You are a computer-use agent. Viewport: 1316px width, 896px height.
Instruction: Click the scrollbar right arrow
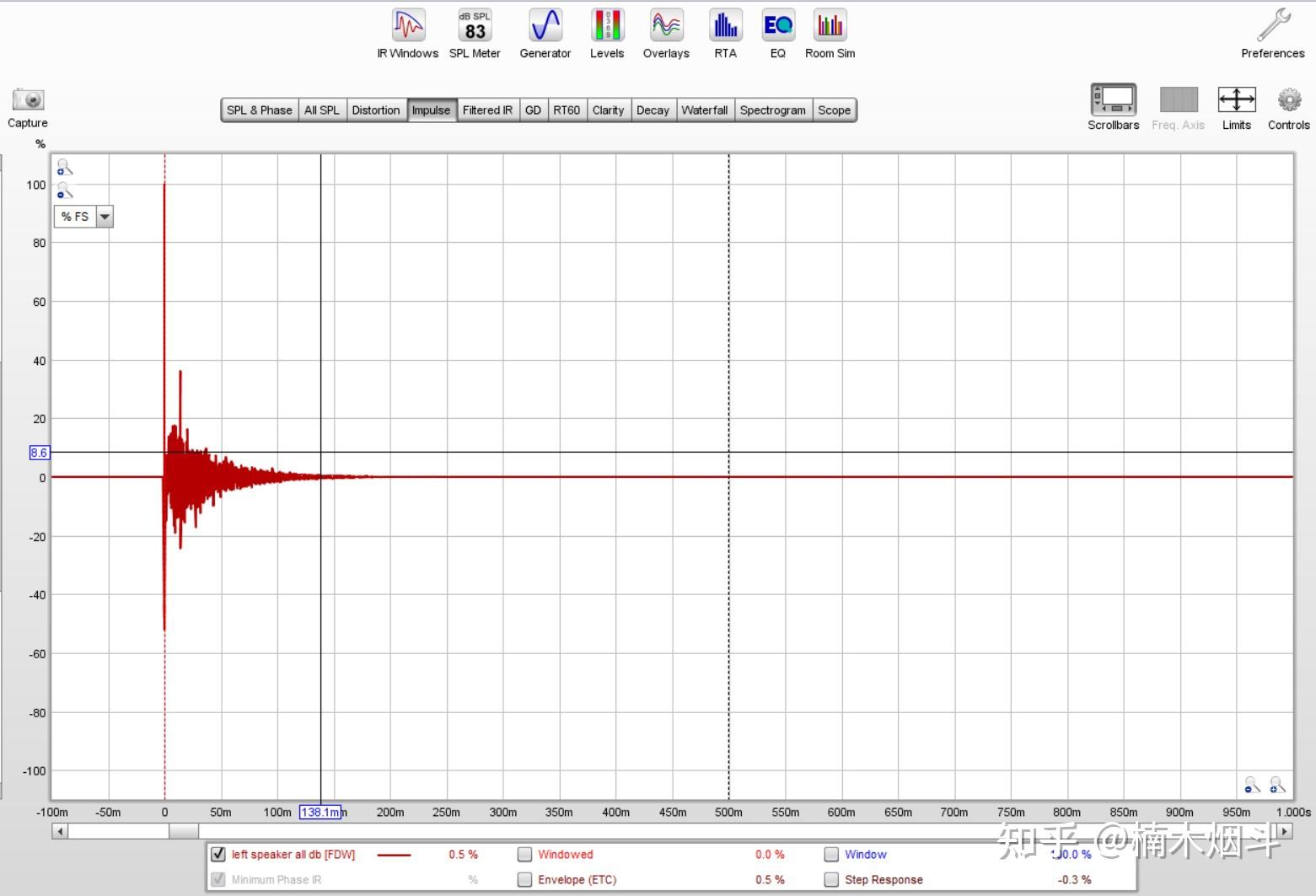[1285, 831]
